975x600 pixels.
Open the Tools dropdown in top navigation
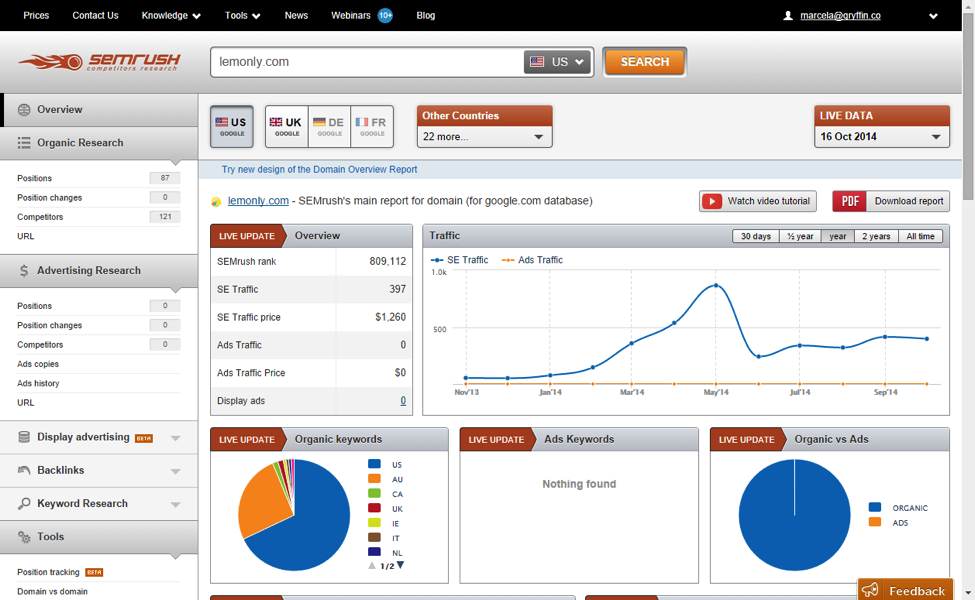click(243, 16)
